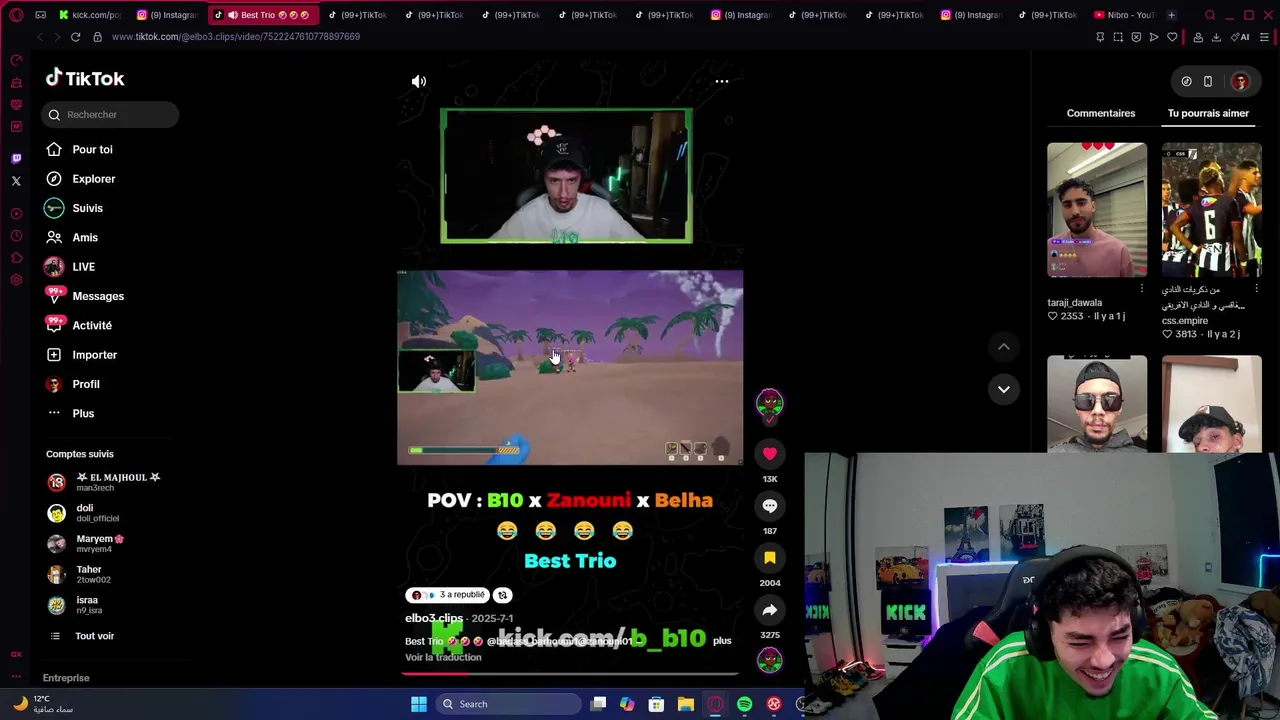Open the video creator avatar above the like button
The width and height of the screenshot is (1280, 720).
tap(770, 404)
